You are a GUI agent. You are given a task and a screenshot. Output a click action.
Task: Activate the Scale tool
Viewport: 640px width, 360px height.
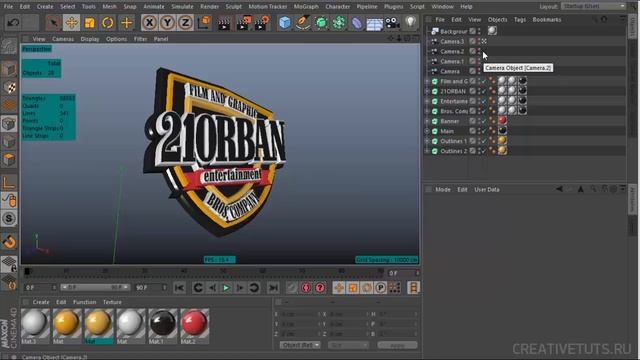coord(89,22)
